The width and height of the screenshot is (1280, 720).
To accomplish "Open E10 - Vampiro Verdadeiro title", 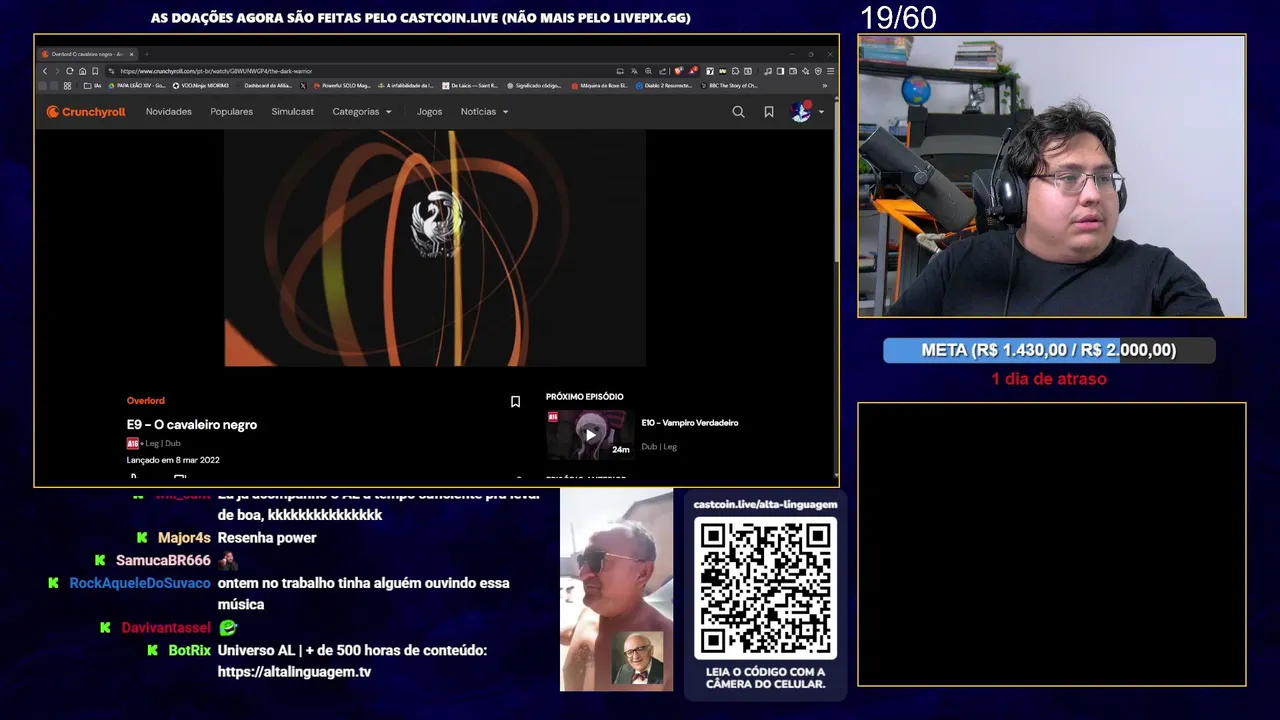I will point(690,423).
